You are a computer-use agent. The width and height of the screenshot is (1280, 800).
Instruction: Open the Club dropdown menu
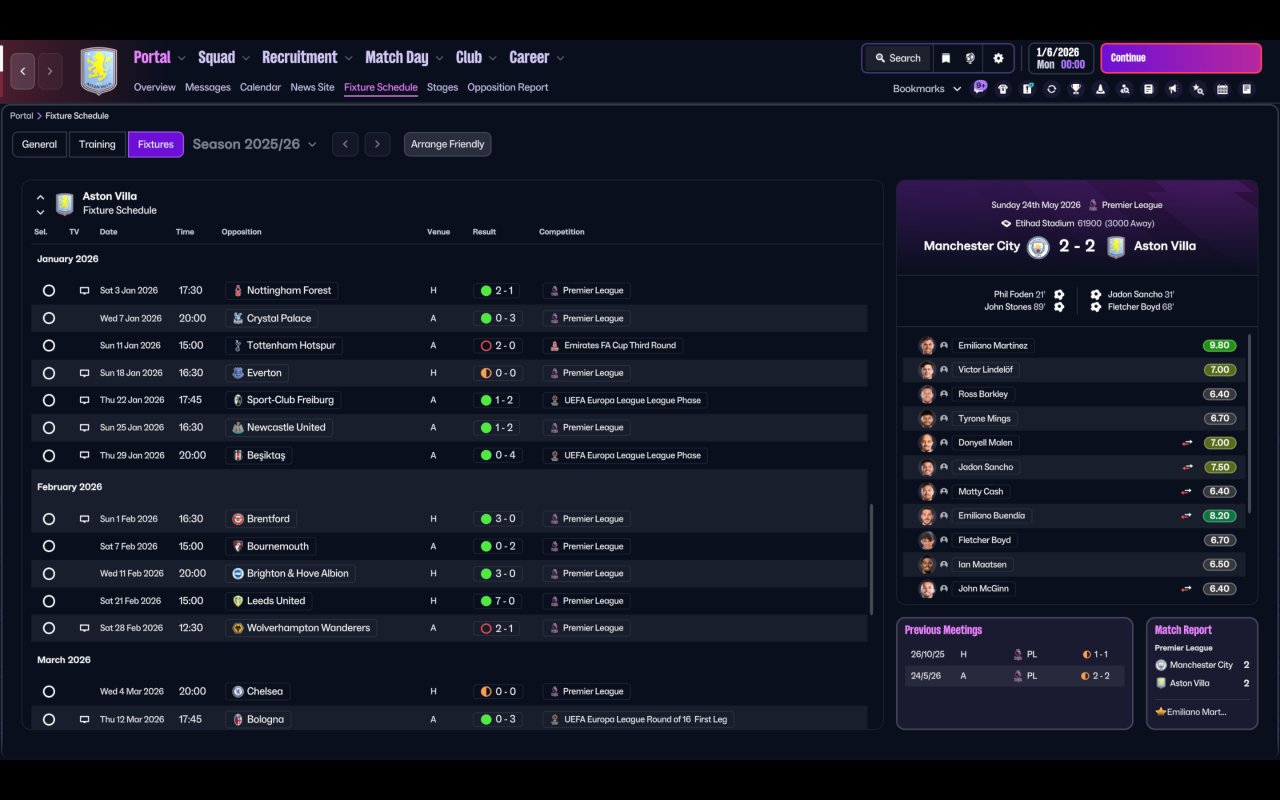[476, 58]
